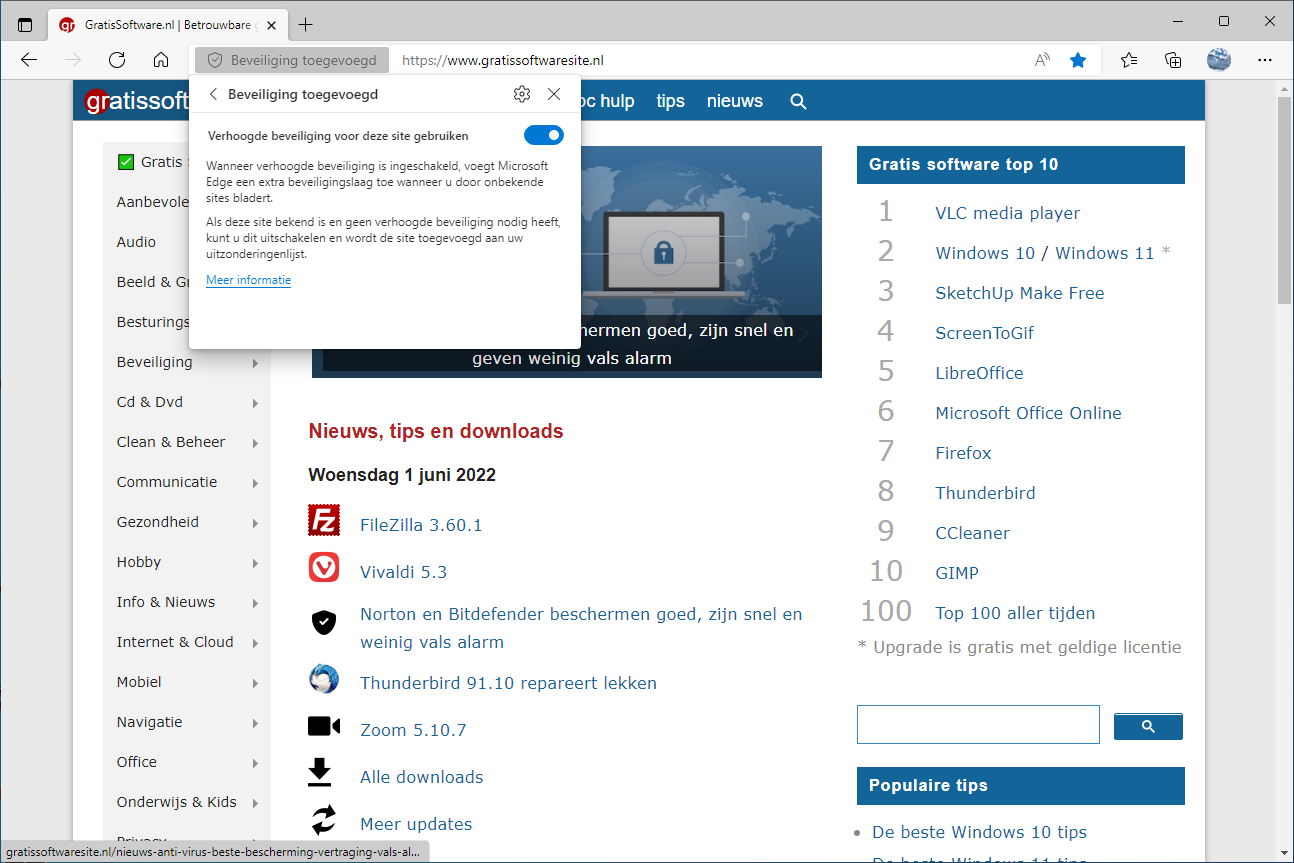Click the Meer informatie link

[248, 280]
